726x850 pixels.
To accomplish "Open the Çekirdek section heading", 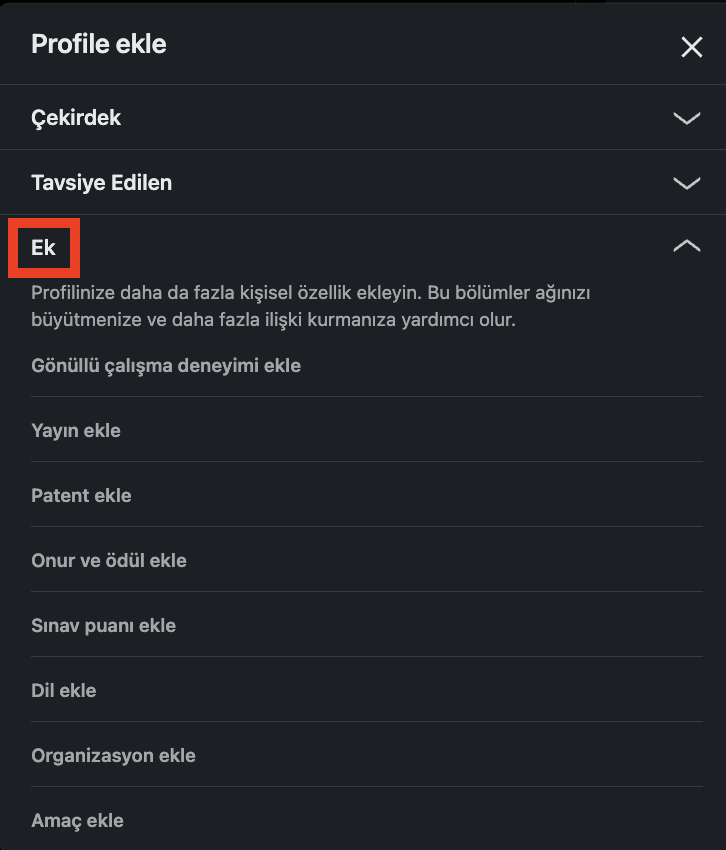I will [x=76, y=118].
